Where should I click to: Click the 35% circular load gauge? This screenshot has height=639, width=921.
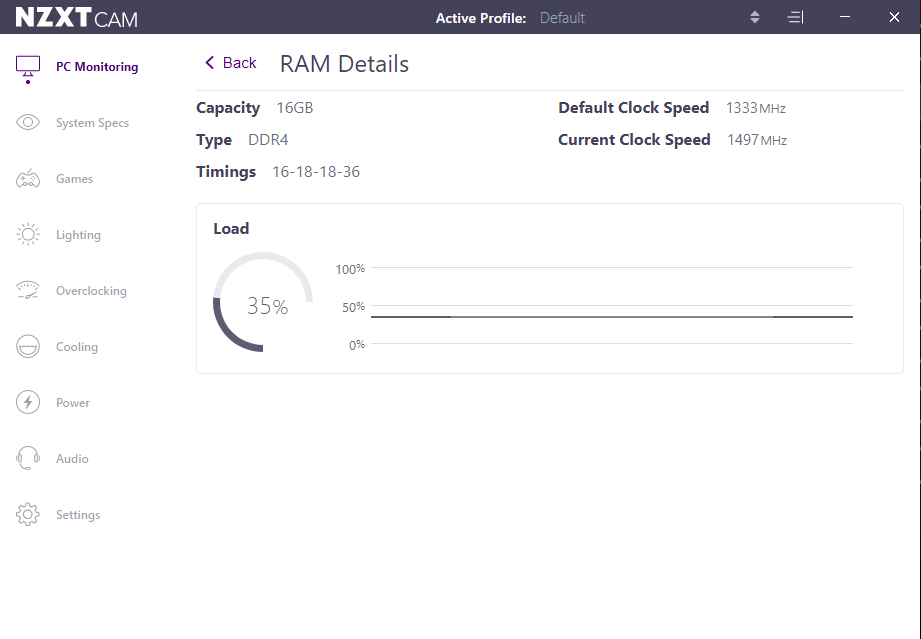click(x=264, y=303)
